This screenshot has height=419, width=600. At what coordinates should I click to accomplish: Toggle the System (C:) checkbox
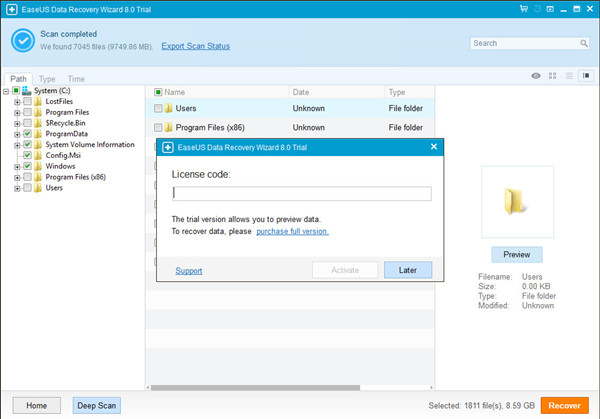pyautogui.click(x=16, y=91)
